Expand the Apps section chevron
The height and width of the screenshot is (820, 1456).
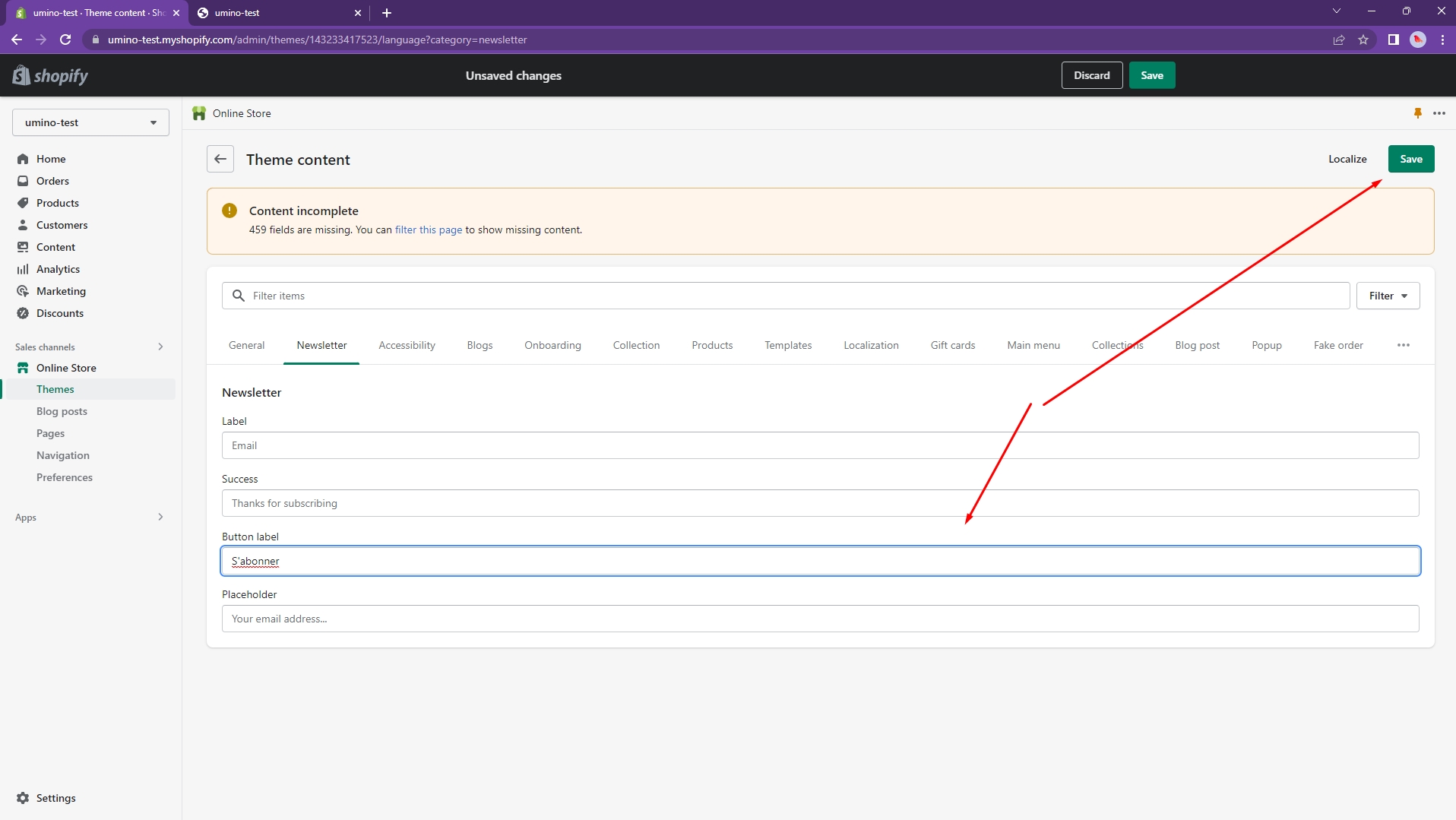(x=160, y=517)
